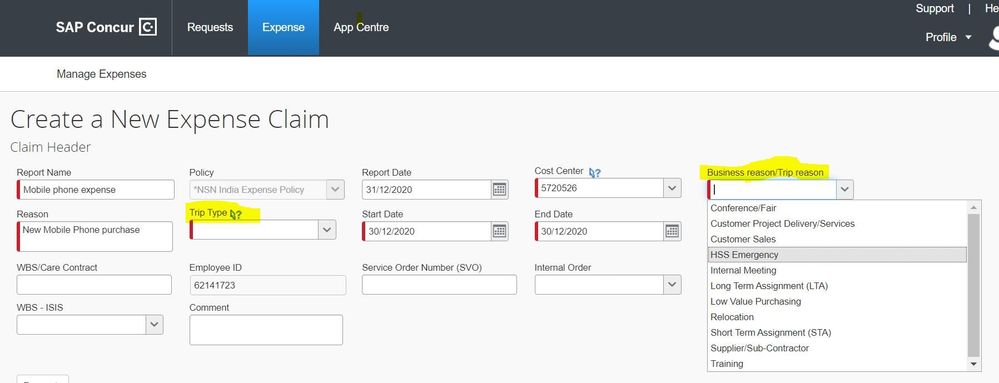Click the Trip Type help icon
Screen dimensions: 999x383
click(235, 214)
